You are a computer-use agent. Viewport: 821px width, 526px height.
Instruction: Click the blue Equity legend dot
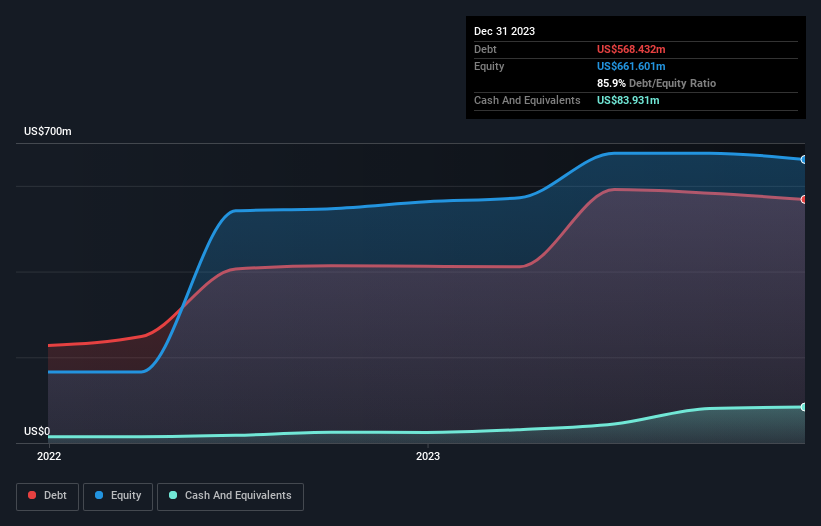pyautogui.click(x=99, y=495)
